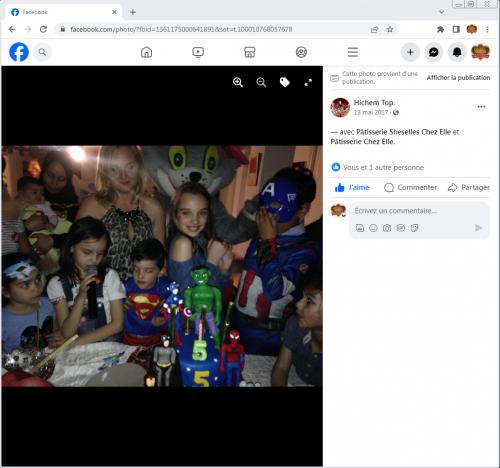
Task: Zoom out of the photo
Action: coord(261,82)
